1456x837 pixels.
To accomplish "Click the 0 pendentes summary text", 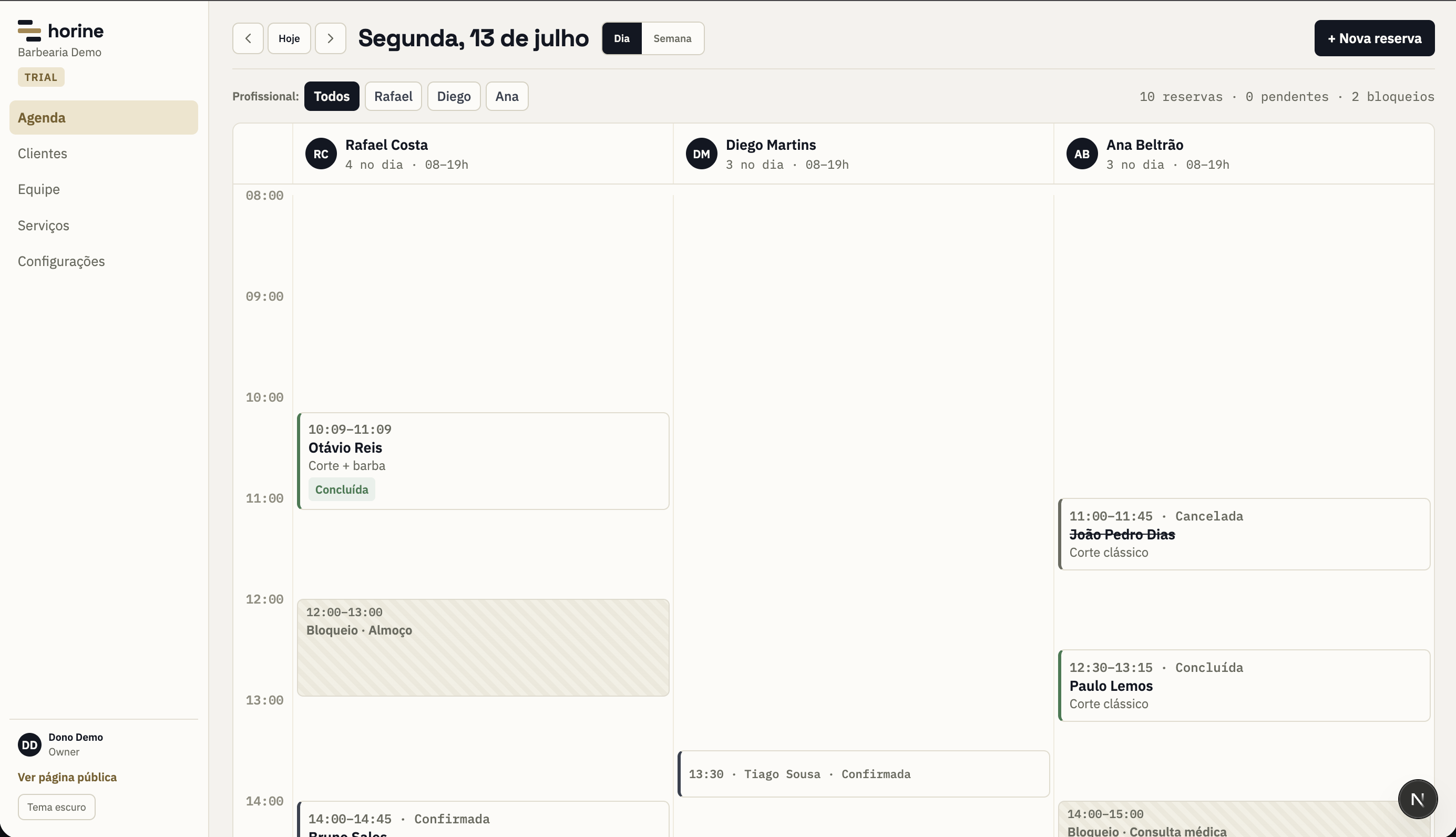I will pos(1287,97).
